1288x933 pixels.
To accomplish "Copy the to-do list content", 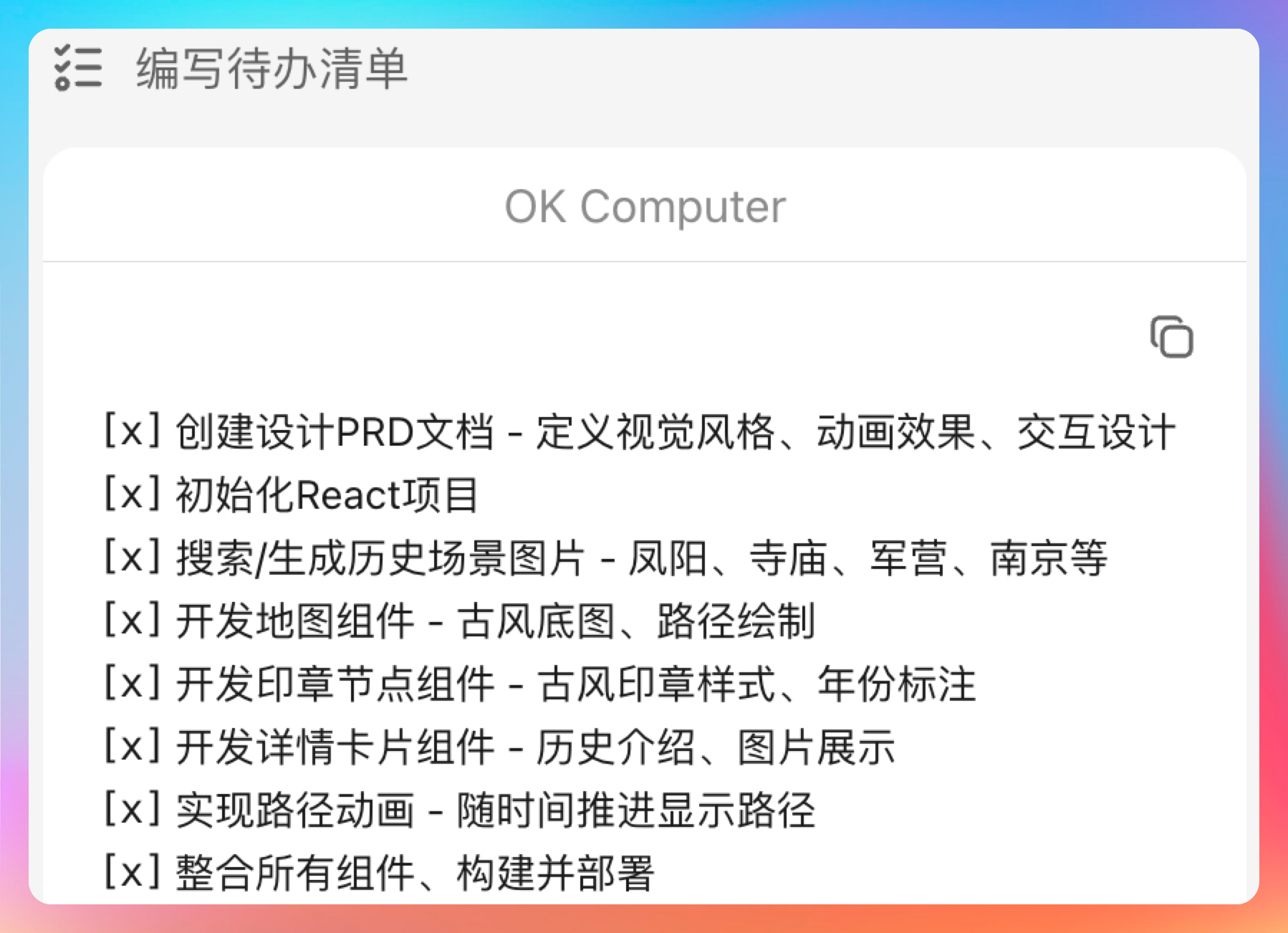I will [x=1171, y=337].
